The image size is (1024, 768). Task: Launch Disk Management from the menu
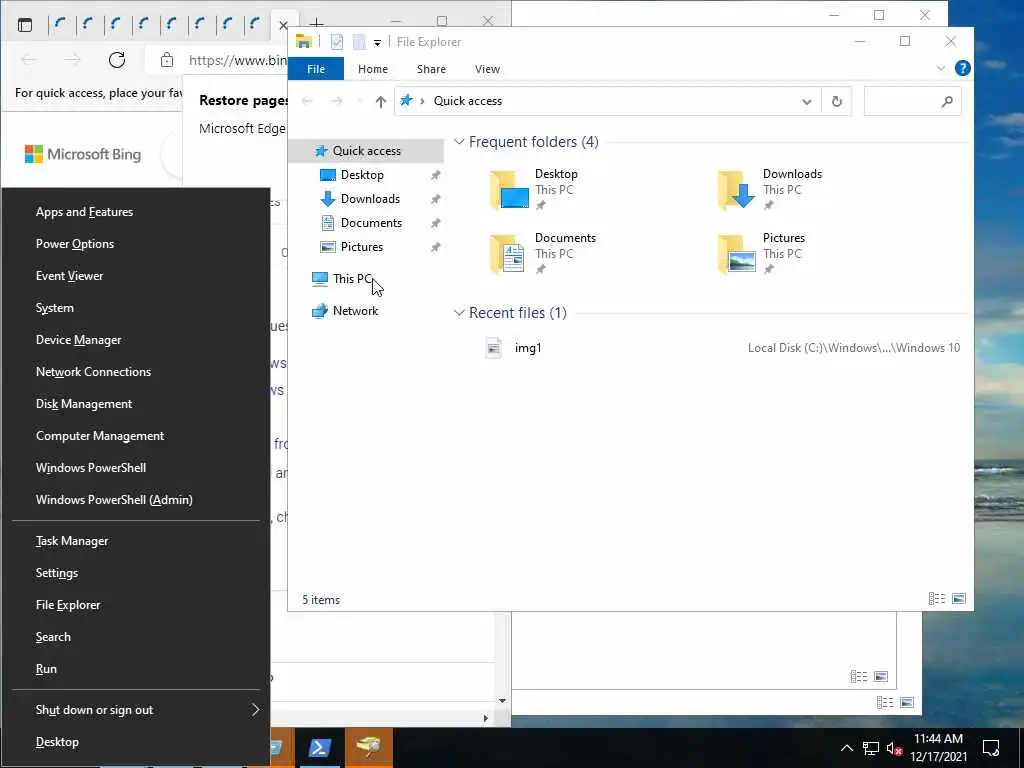(x=84, y=404)
